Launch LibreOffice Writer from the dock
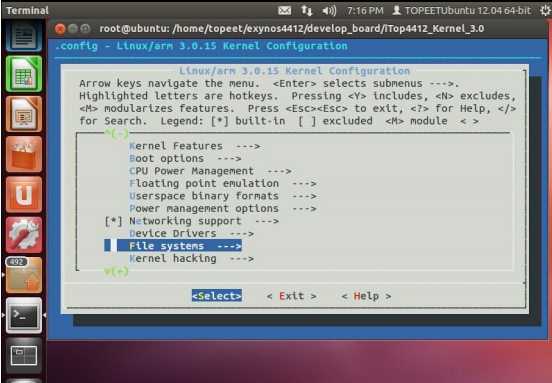Viewport: 552px width, 383px height. (x=24, y=36)
